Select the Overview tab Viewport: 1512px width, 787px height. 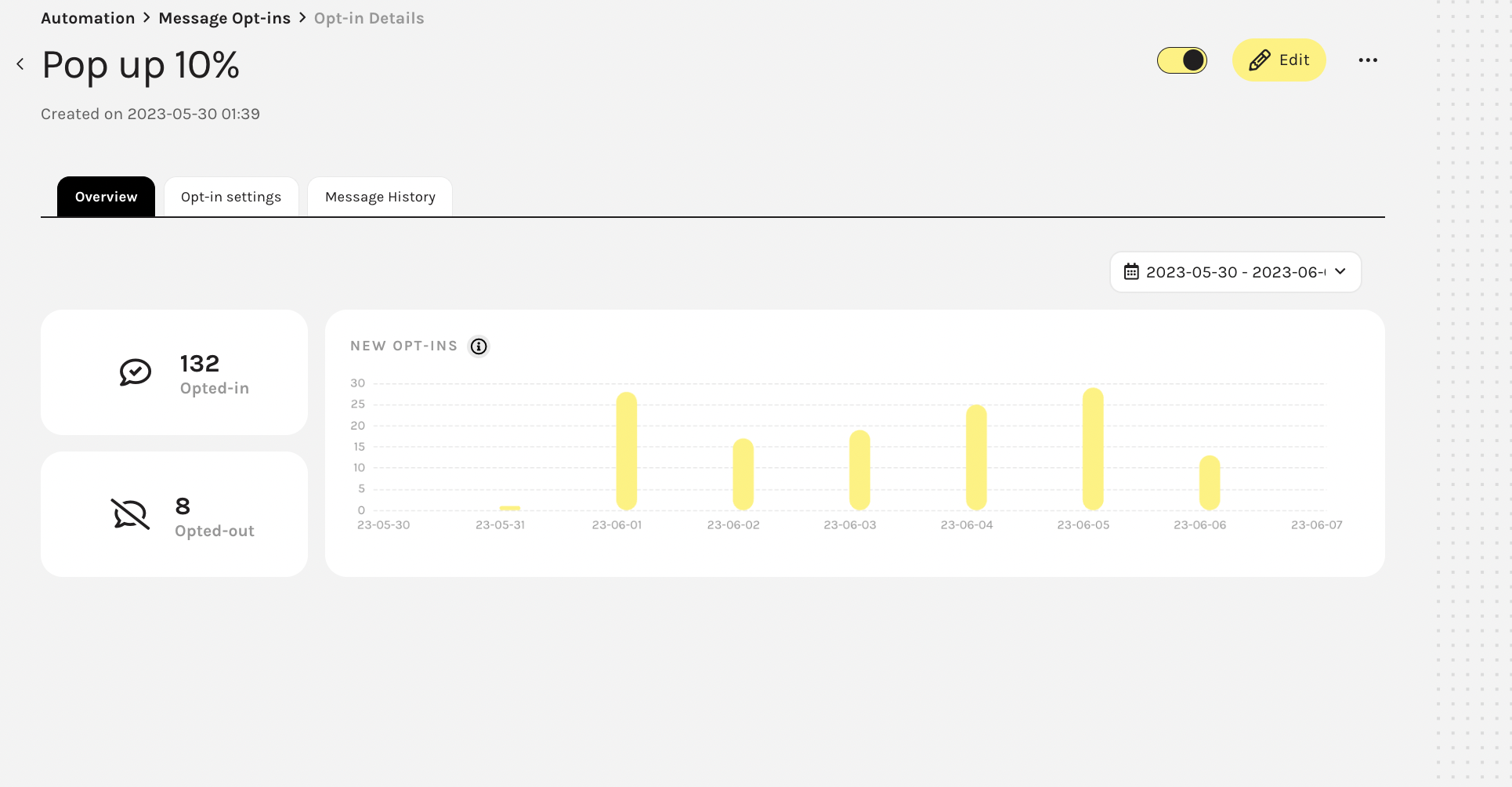tap(106, 197)
